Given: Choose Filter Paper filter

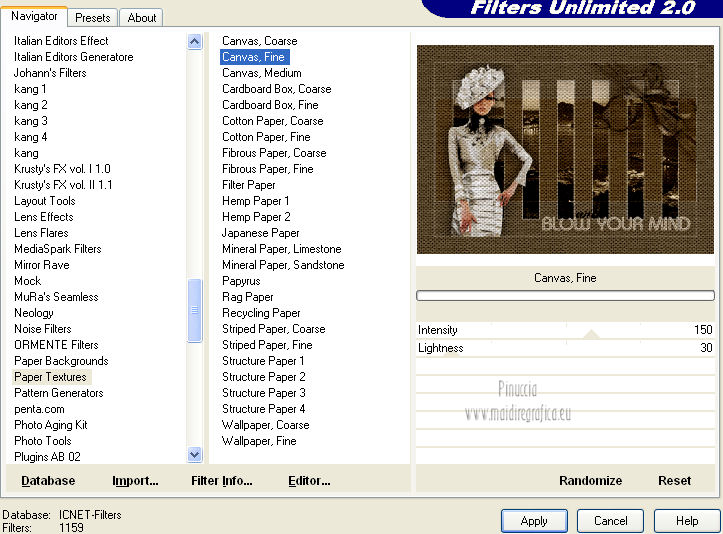Looking at the screenshot, I should click(249, 185).
